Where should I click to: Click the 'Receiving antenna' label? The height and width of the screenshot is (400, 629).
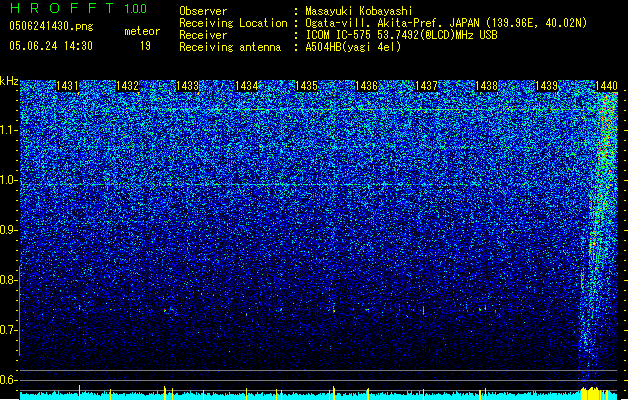(x=230, y=47)
